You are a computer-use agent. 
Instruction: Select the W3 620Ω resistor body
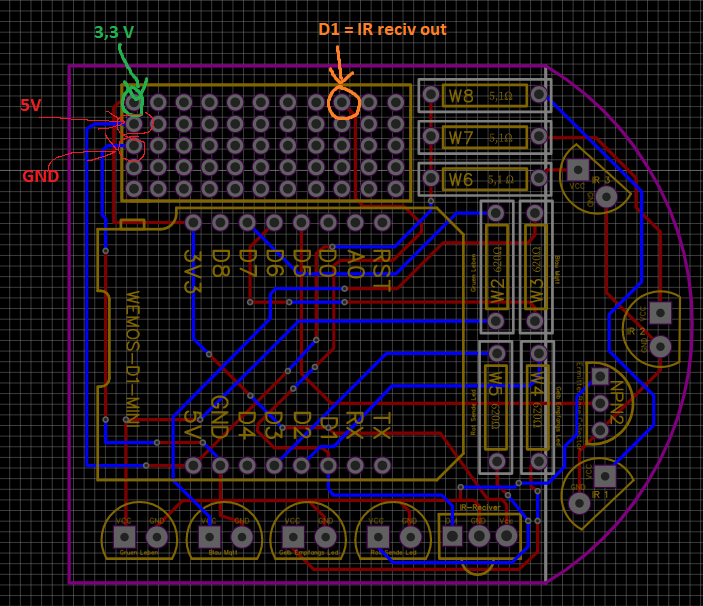pos(536,267)
